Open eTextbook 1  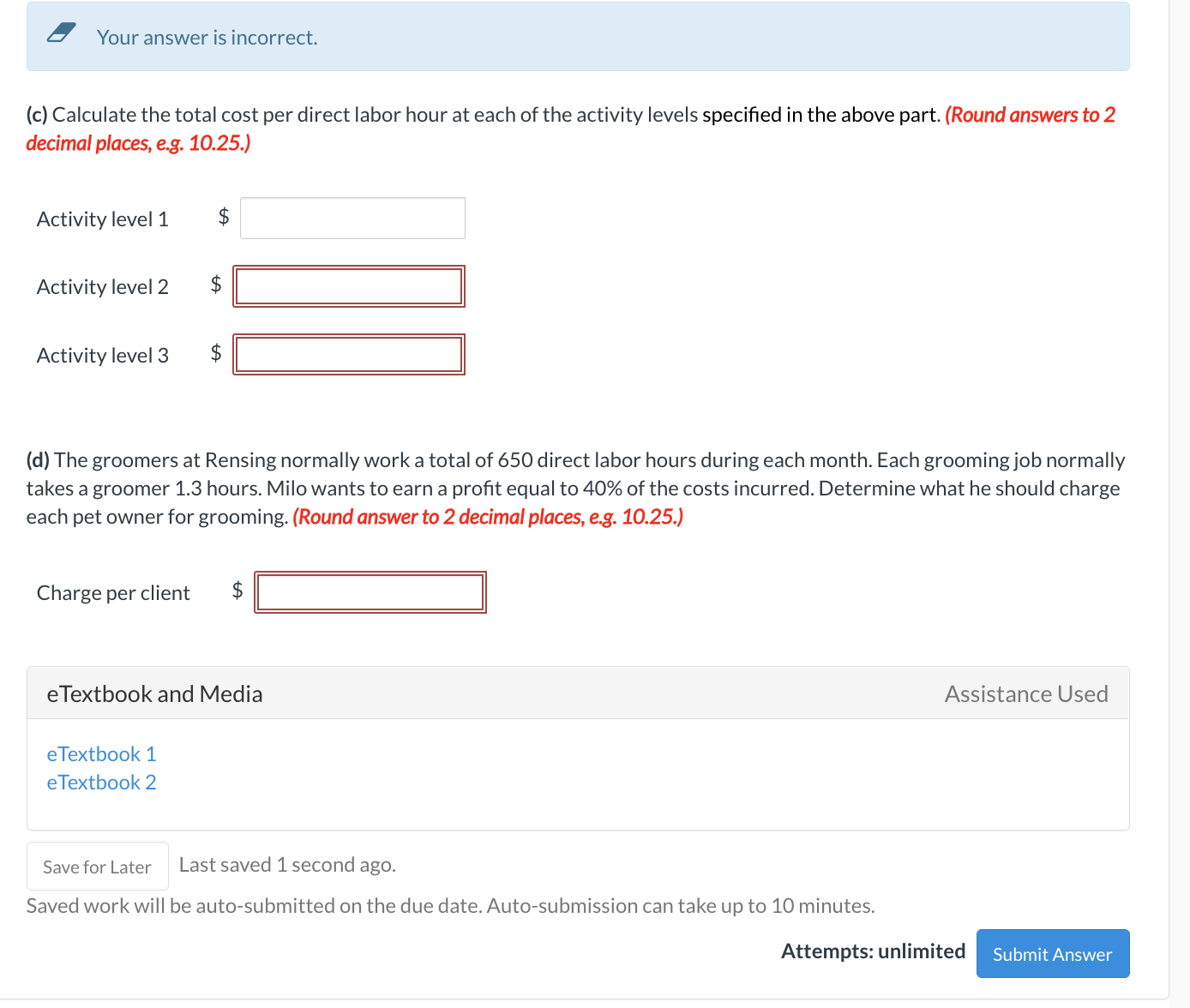100,754
